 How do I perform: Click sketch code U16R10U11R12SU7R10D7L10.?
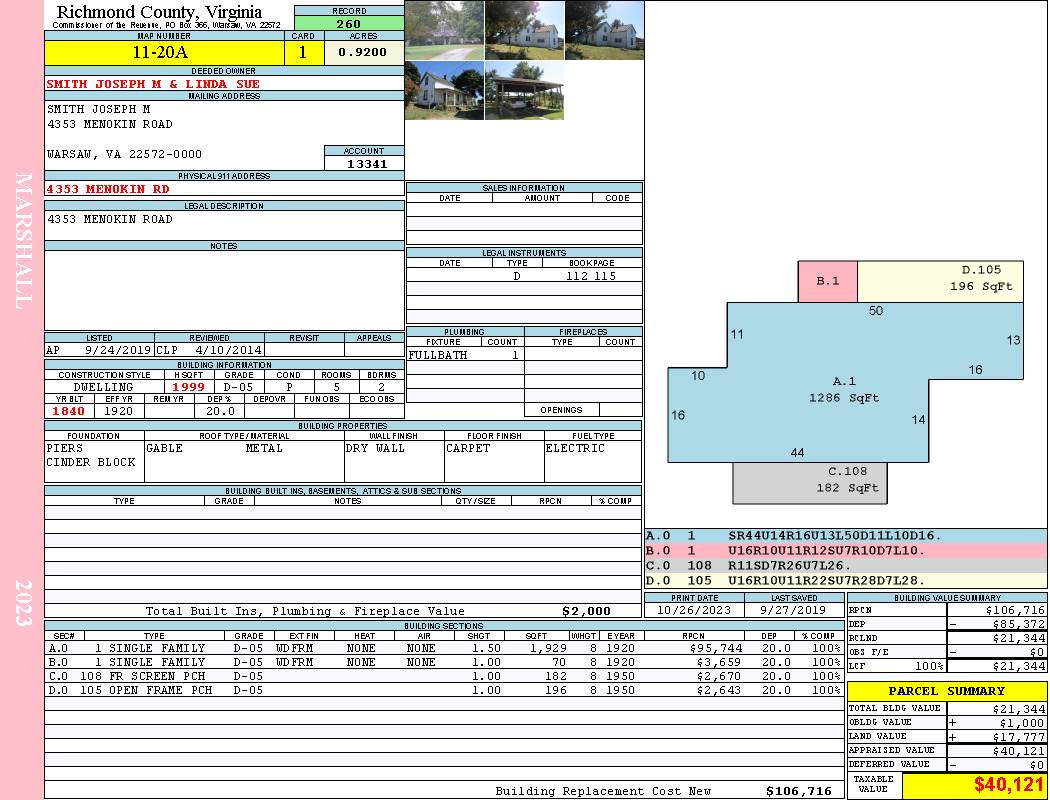826,551
